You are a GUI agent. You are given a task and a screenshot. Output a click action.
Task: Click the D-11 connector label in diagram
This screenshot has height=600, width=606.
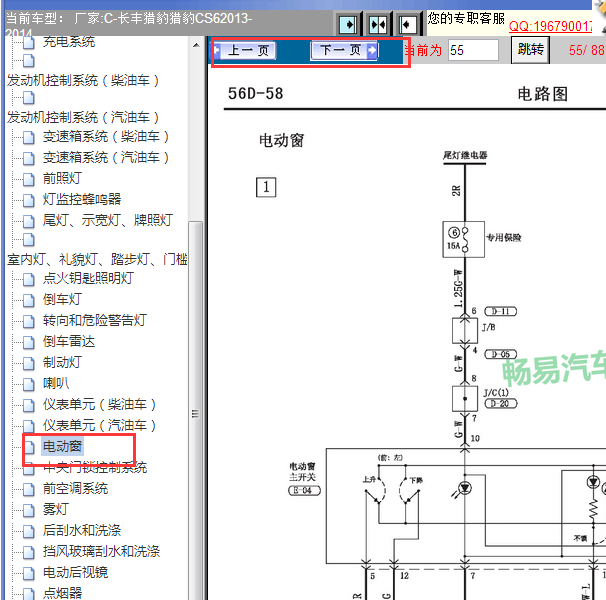pos(500,311)
